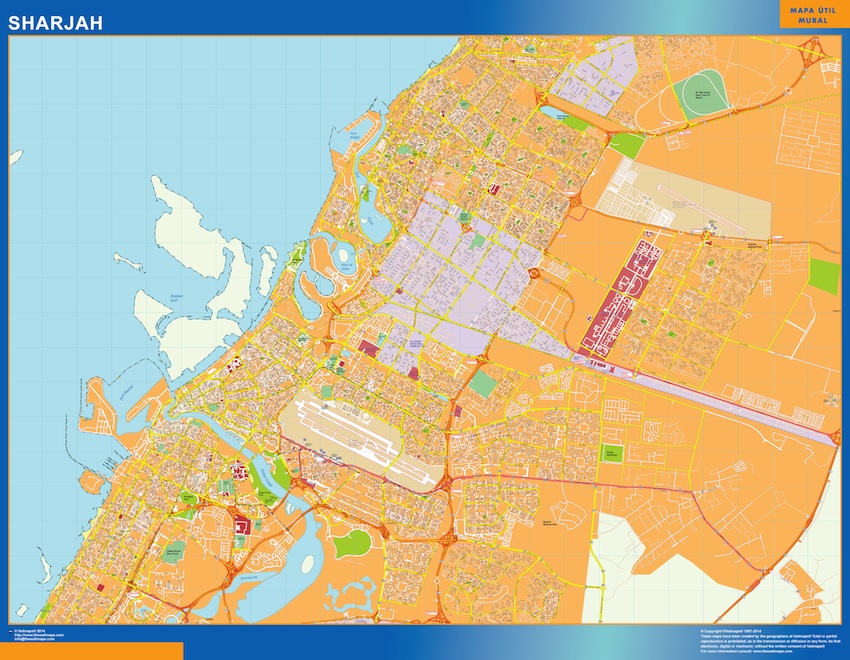Click the green square park at far right
850x660 pixels.
[x=824, y=275]
